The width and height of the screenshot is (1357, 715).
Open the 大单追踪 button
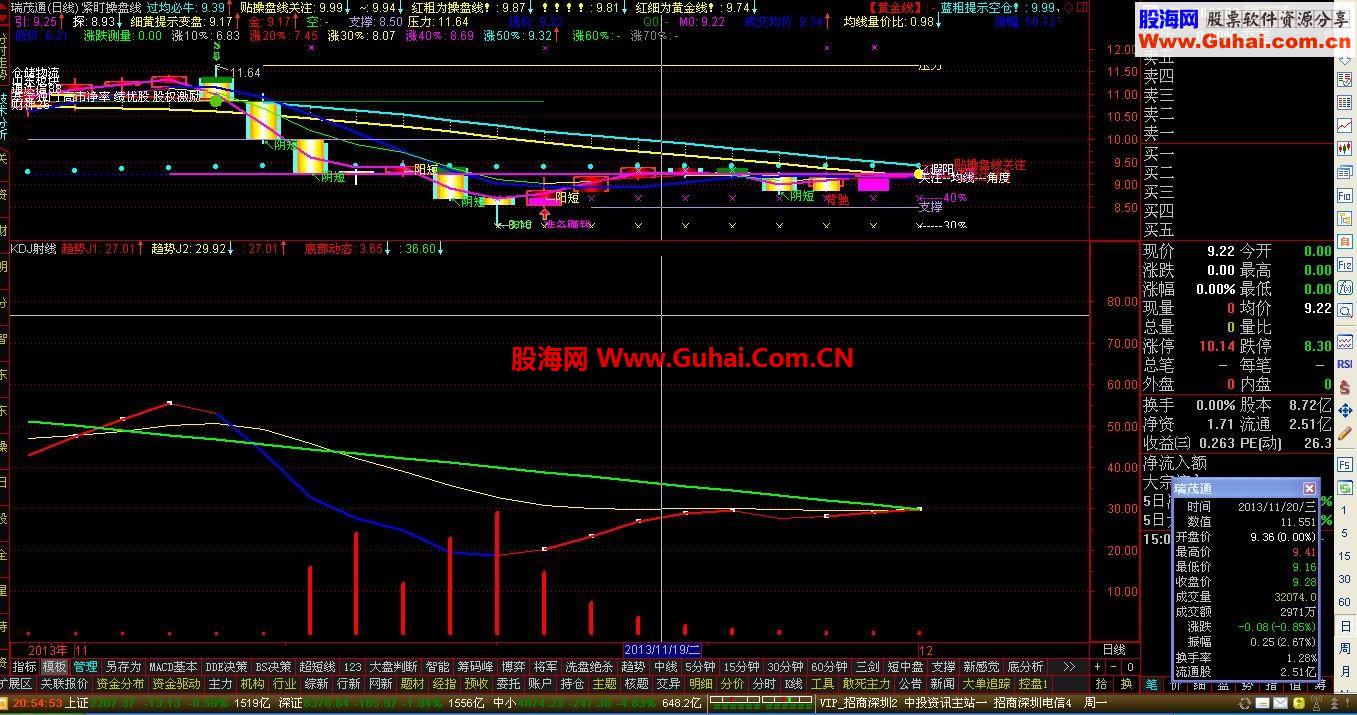tap(986, 684)
